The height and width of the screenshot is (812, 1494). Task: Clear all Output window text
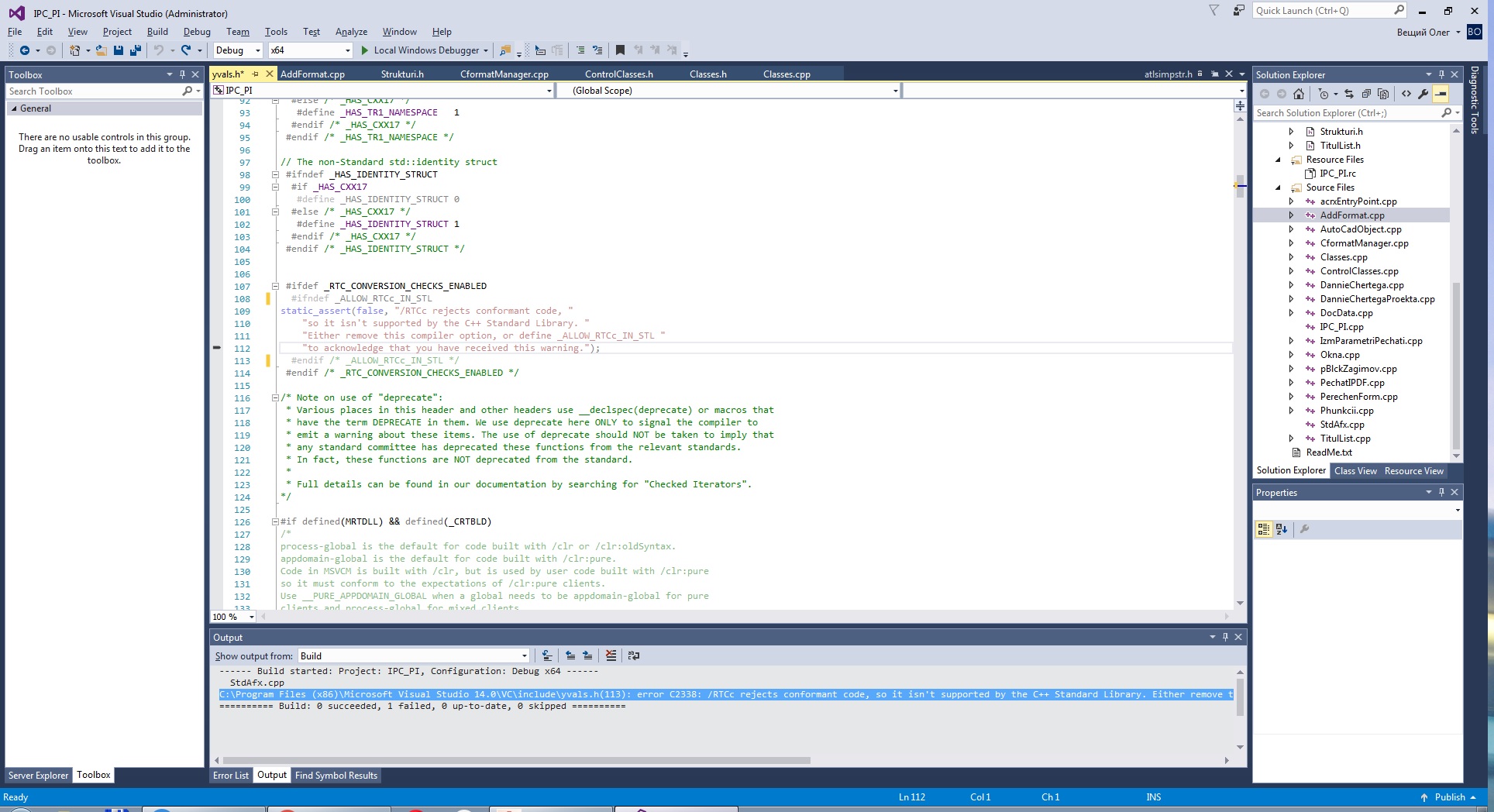[x=611, y=655]
